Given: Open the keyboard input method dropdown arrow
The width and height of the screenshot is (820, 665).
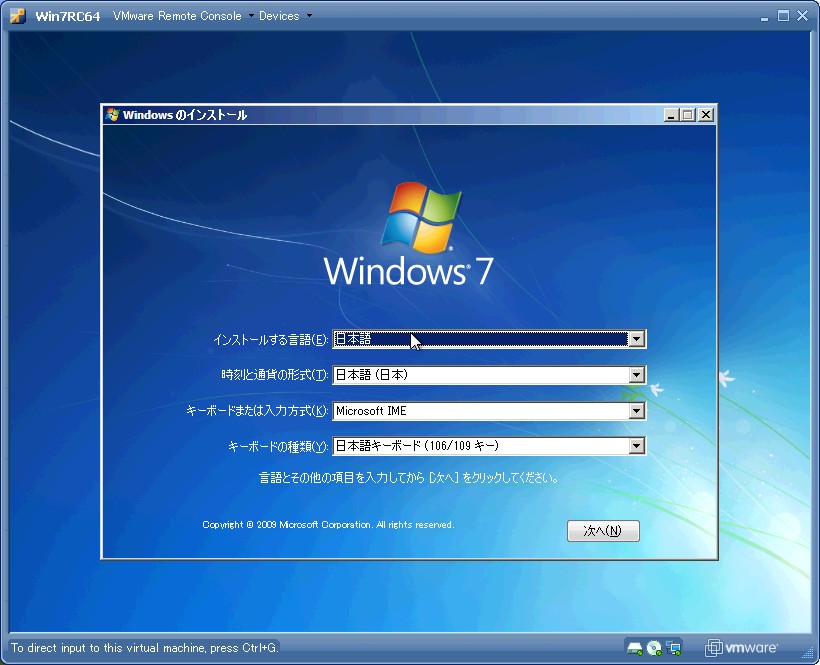Looking at the screenshot, I should pos(636,411).
